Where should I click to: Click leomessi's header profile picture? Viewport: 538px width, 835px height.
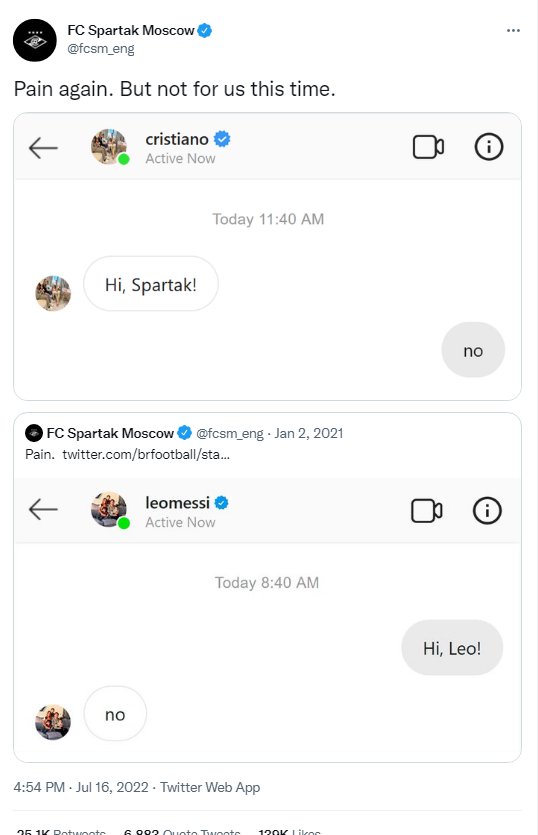109,510
